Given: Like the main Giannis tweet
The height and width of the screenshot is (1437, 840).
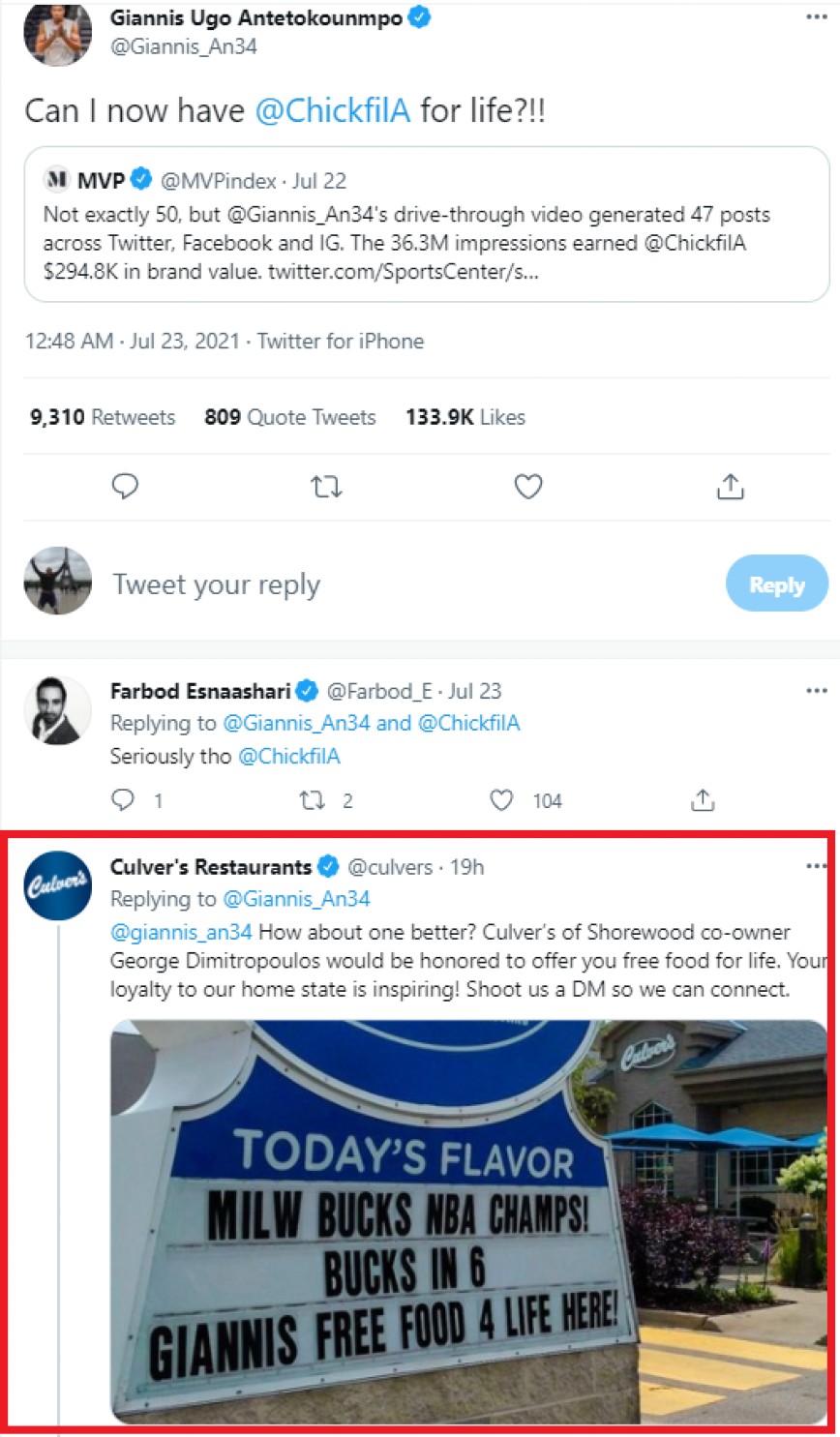Looking at the screenshot, I should pos(527,486).
